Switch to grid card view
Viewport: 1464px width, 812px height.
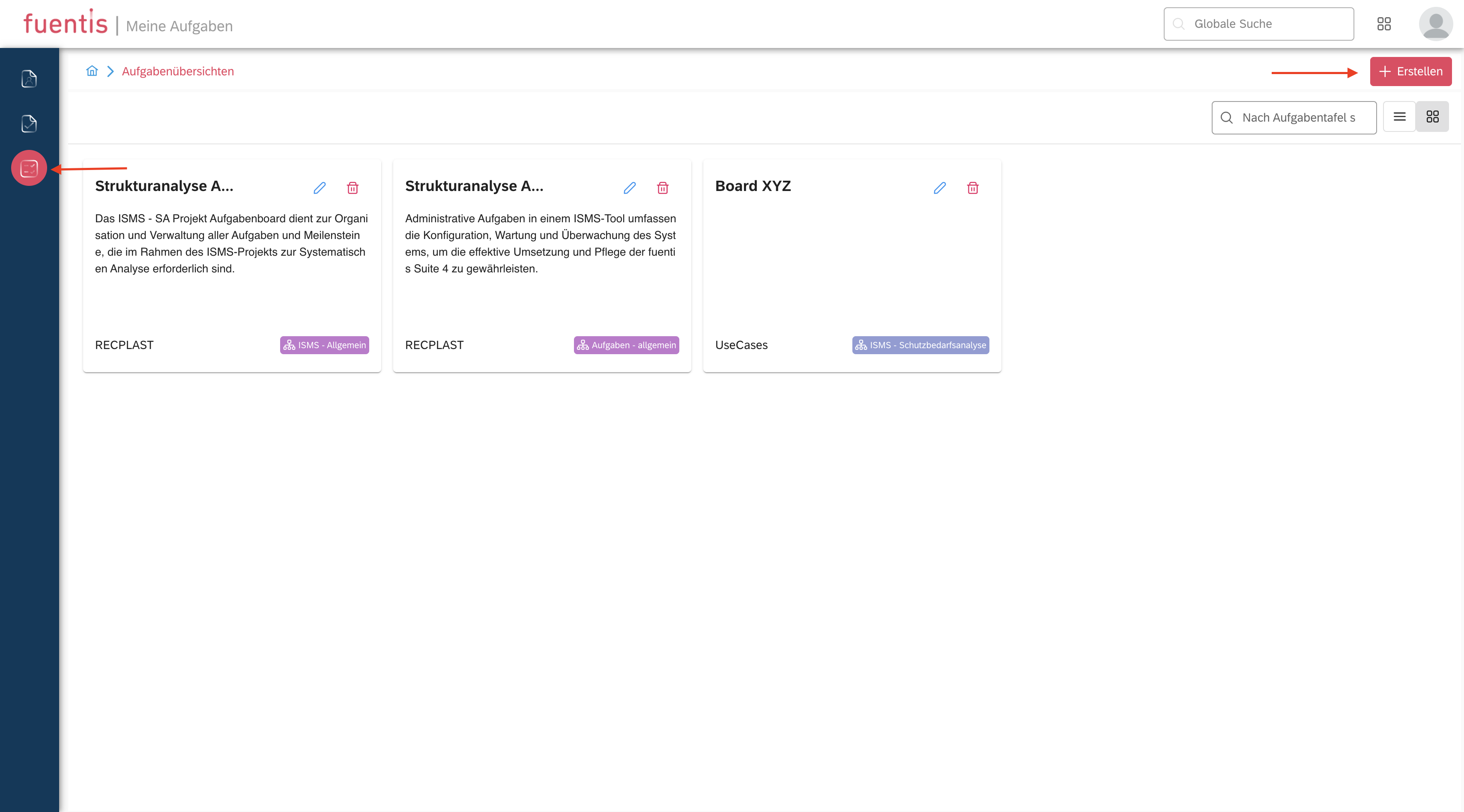coord(1432,117)
